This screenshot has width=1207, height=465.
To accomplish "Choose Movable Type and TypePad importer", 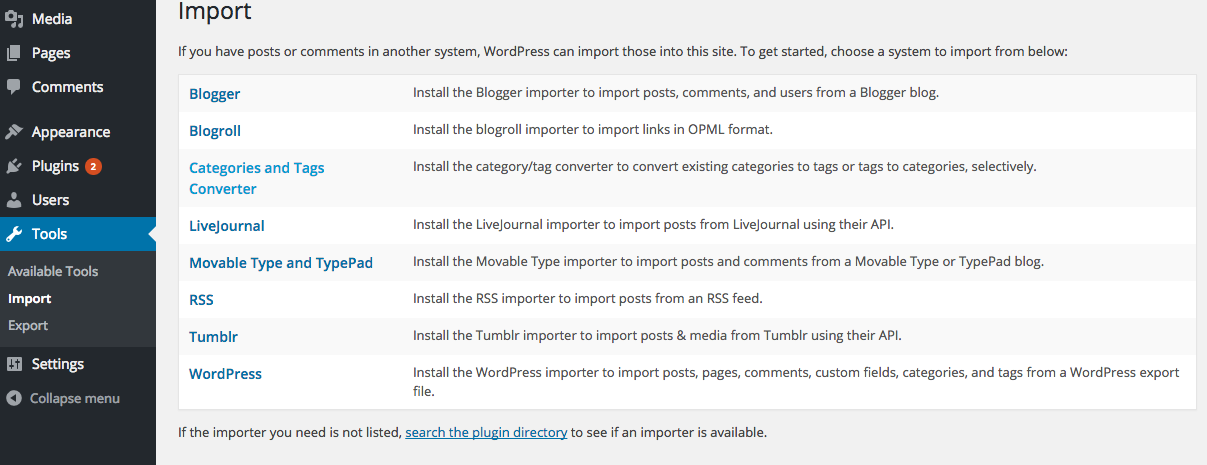I will (281, 263).
